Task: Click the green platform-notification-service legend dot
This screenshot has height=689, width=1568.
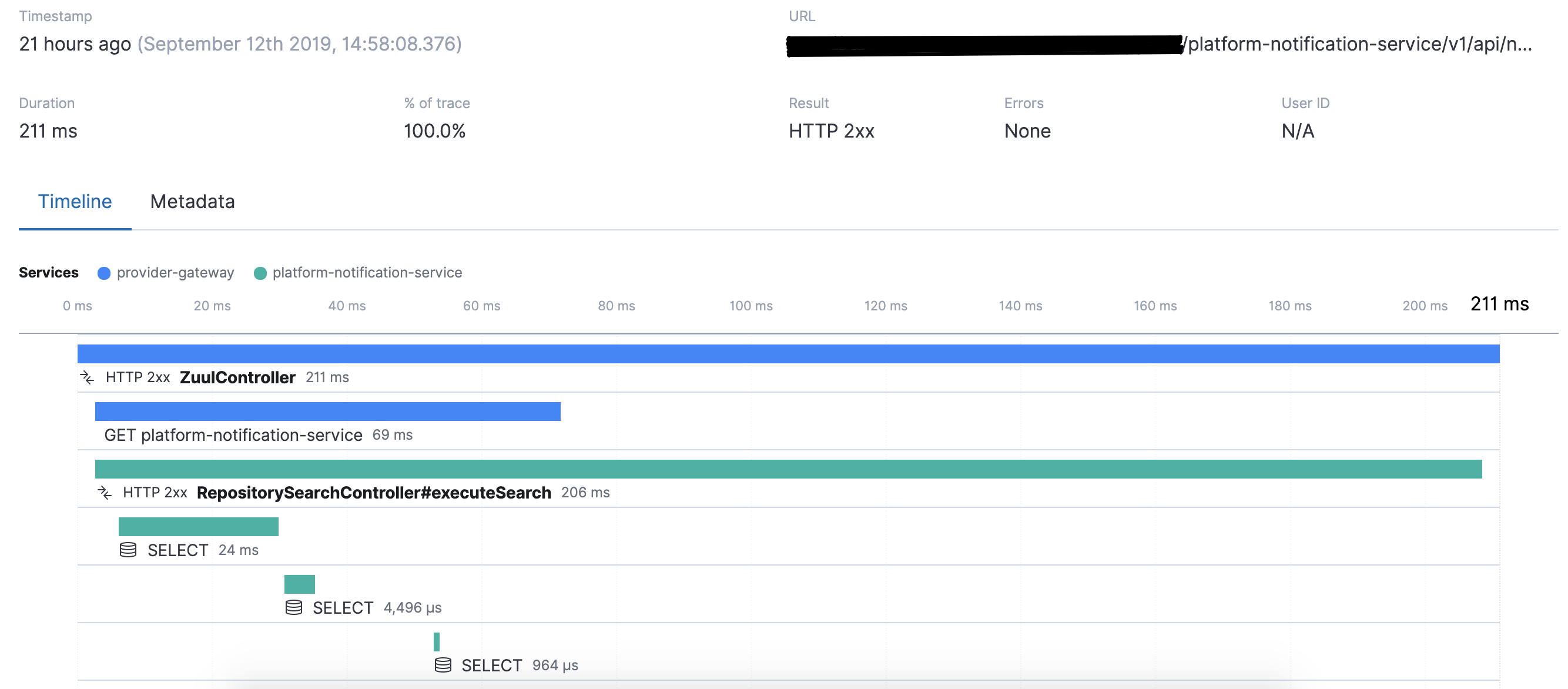Action: (260, 273)
